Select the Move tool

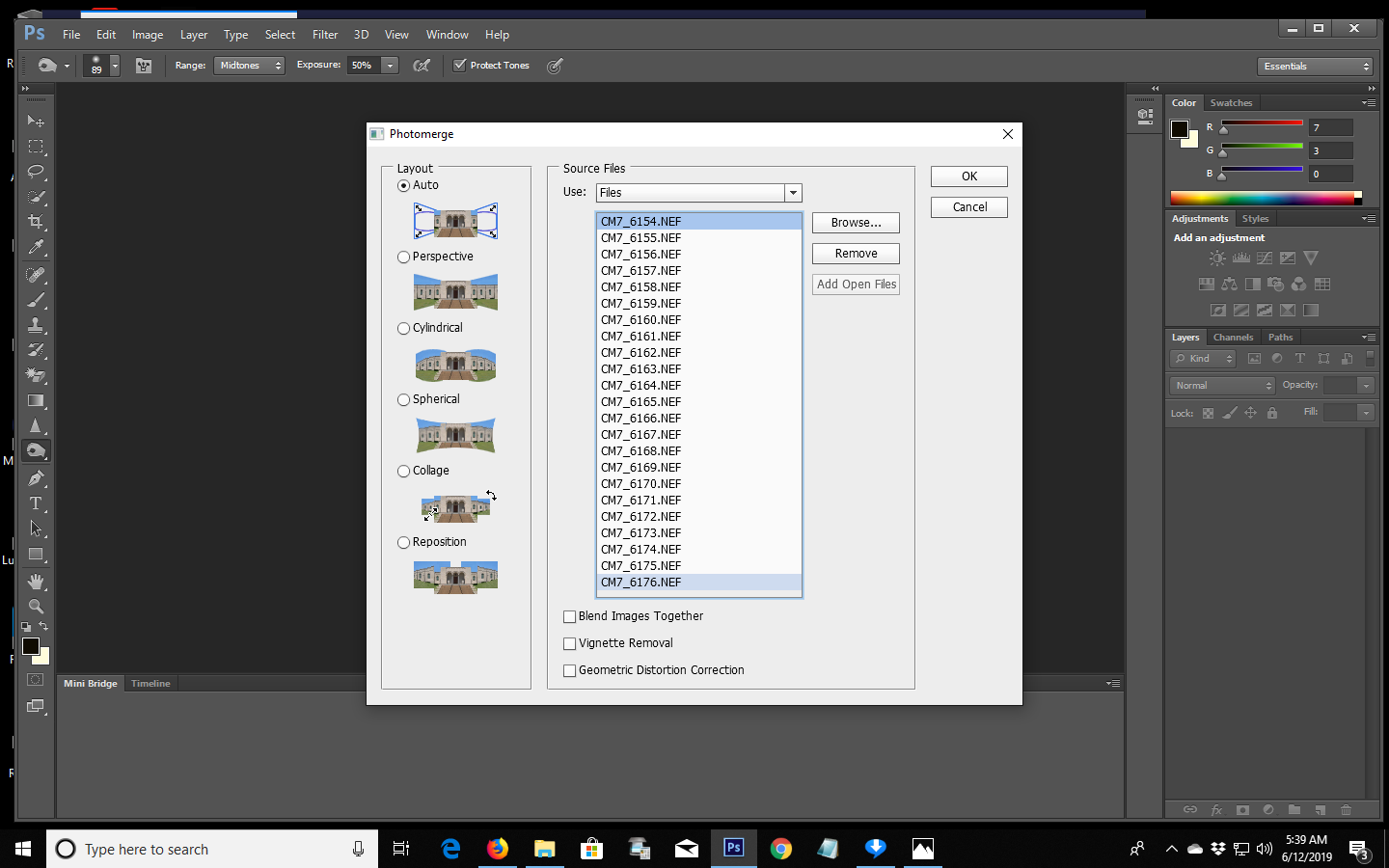[x=35, y=121]
